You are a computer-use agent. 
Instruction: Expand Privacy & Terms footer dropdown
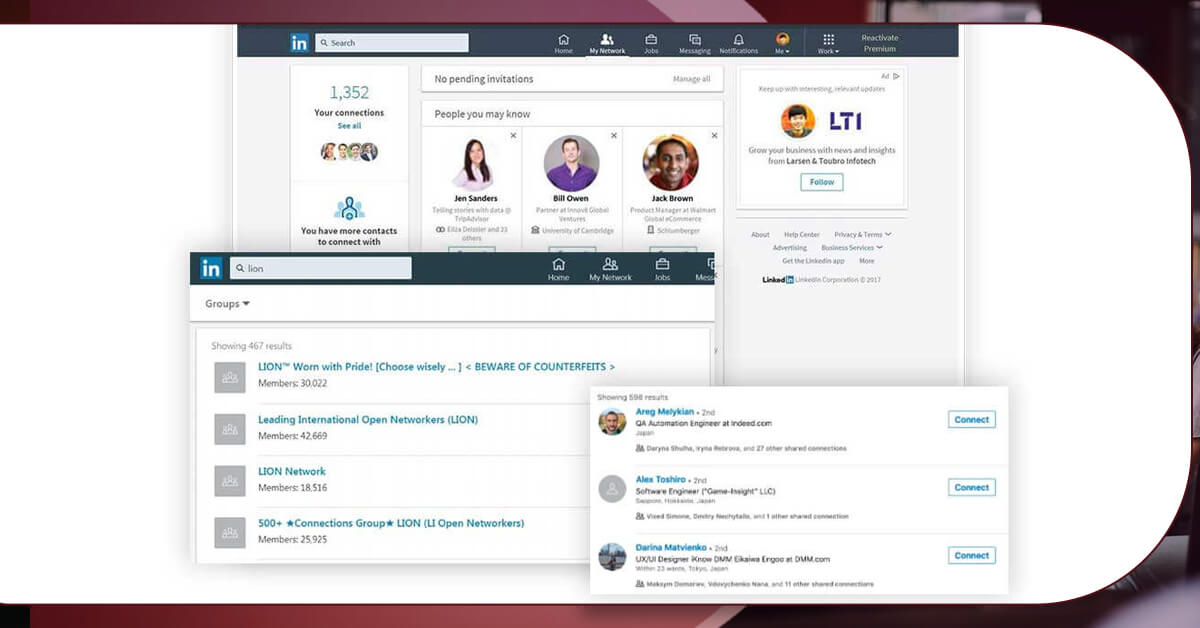[863, 235]
